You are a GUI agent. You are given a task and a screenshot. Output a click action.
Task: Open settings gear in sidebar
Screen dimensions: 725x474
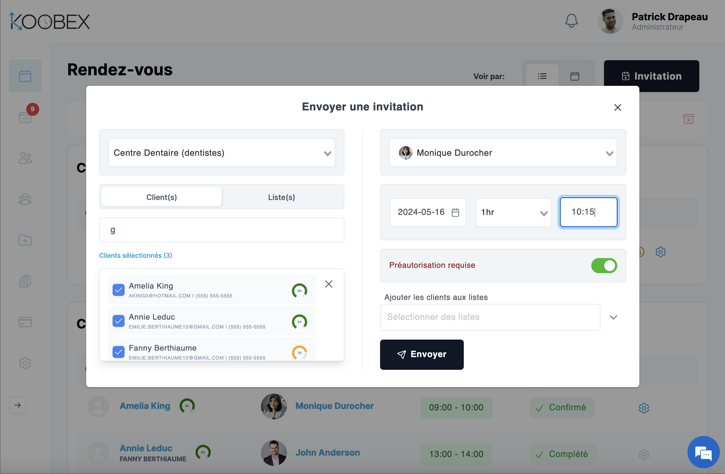(x=25, y=363)
